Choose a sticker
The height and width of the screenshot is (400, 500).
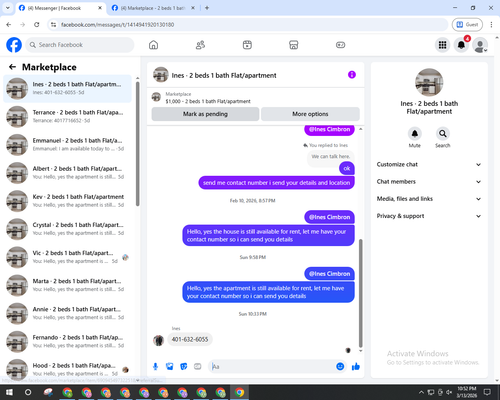tap(183, 367)
